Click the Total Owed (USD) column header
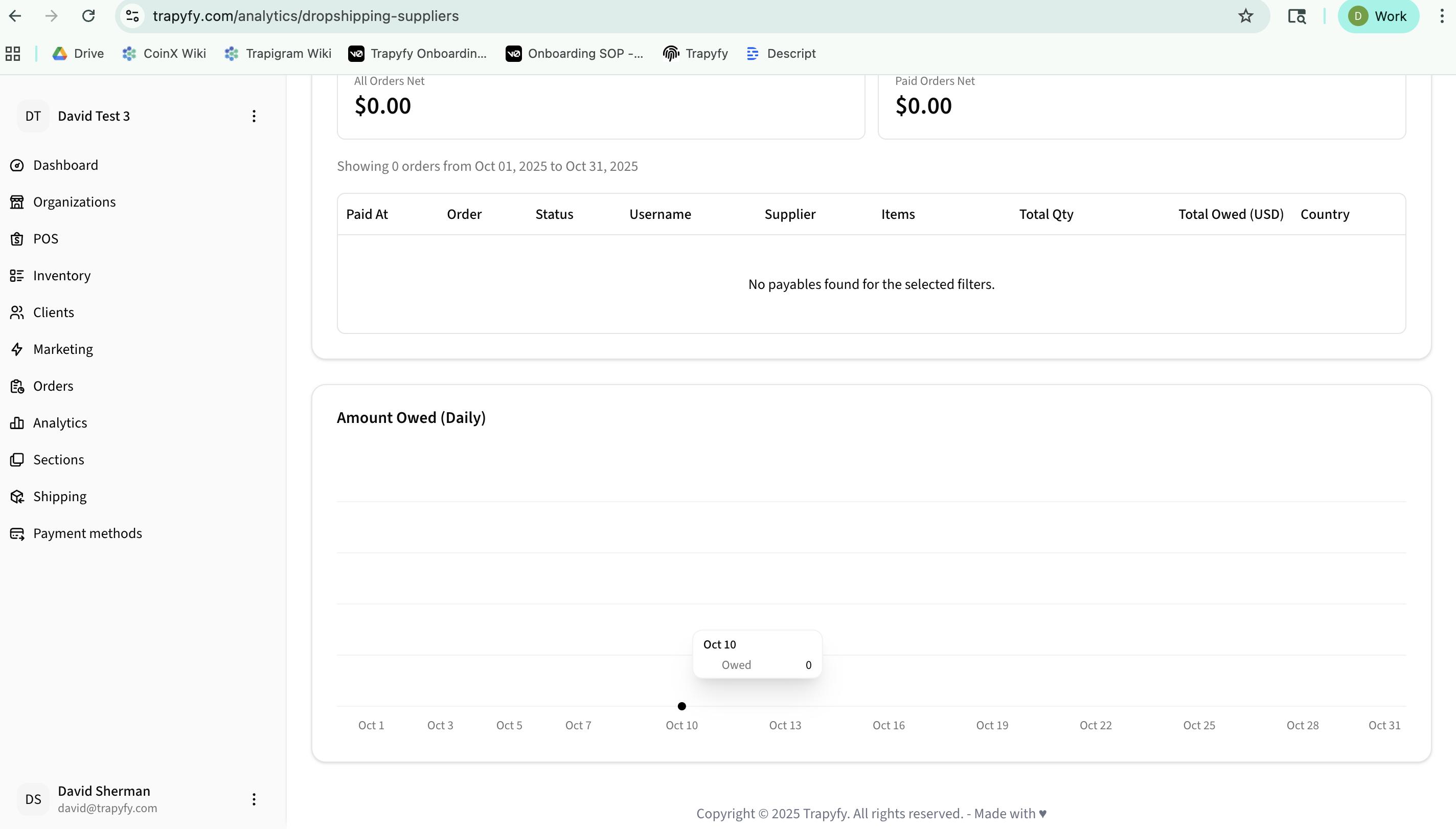 click(x=1231, y=215)
